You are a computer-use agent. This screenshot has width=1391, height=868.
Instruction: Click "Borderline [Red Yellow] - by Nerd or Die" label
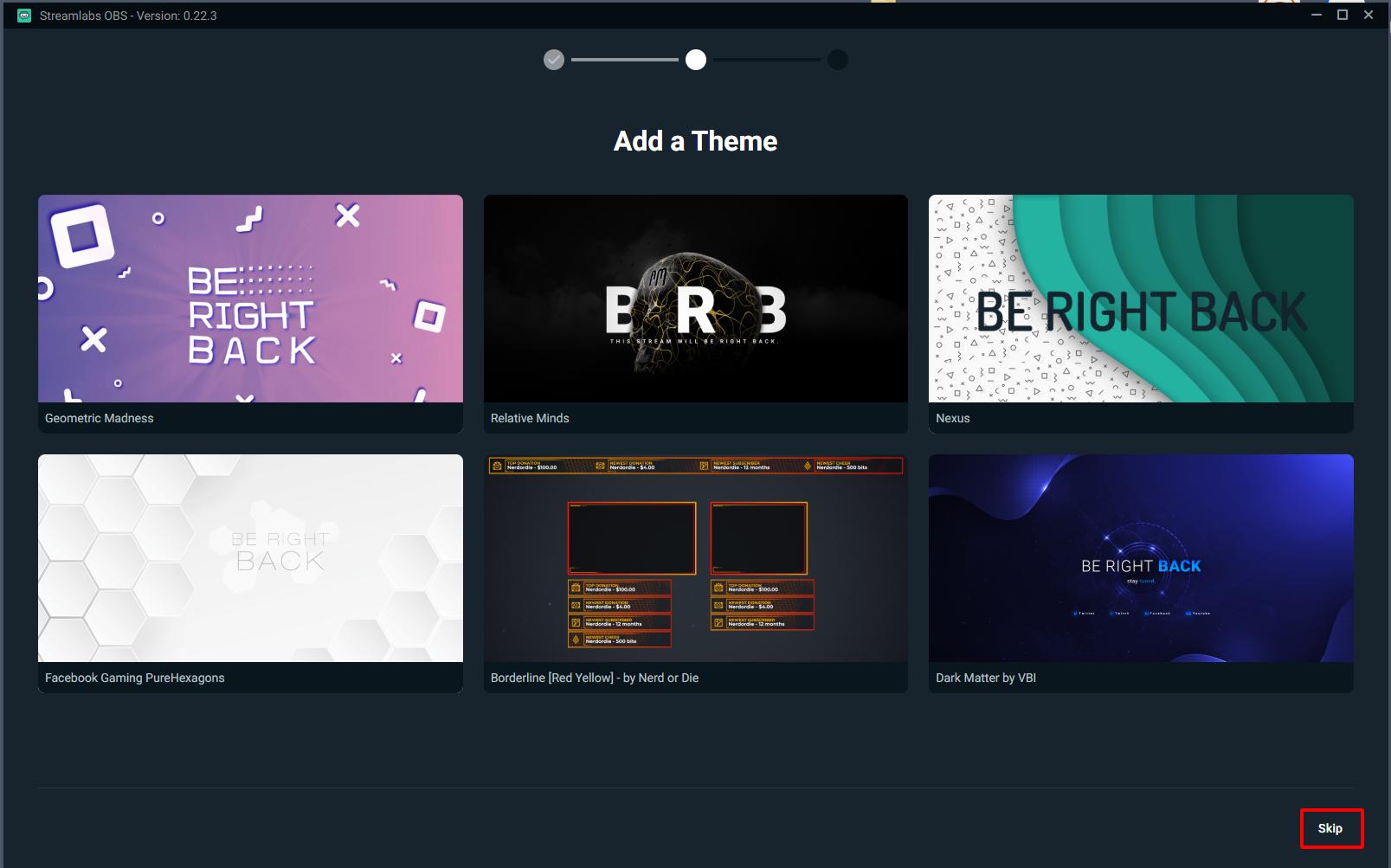point(595,678)
